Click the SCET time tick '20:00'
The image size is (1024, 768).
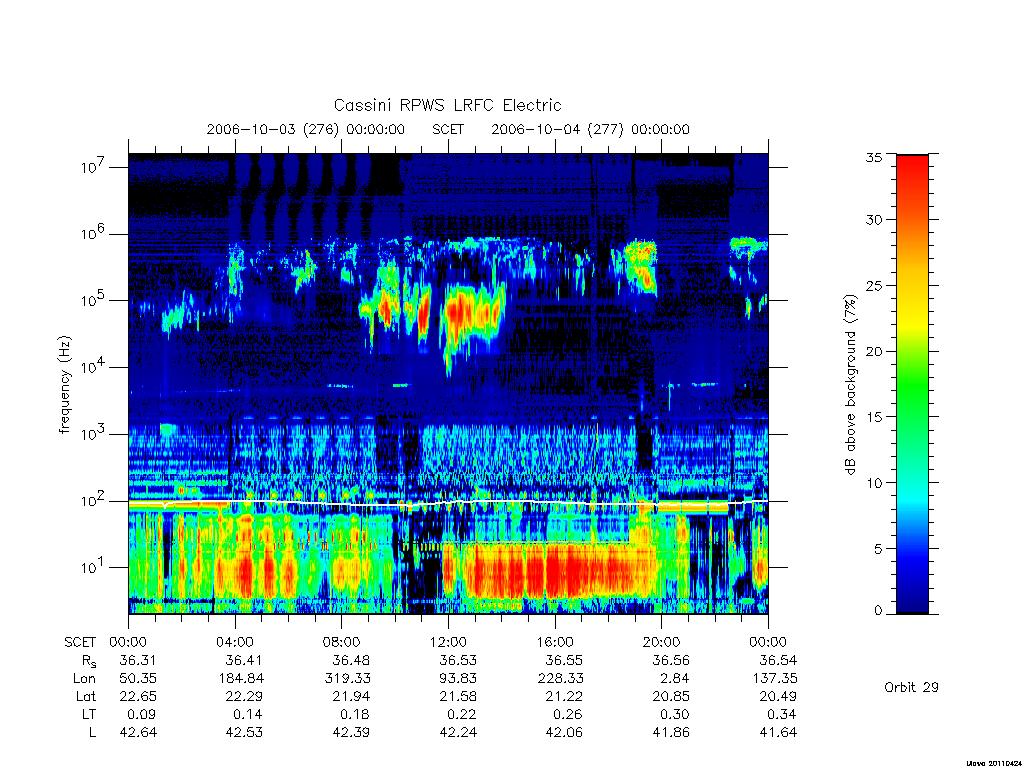point(661,642)
